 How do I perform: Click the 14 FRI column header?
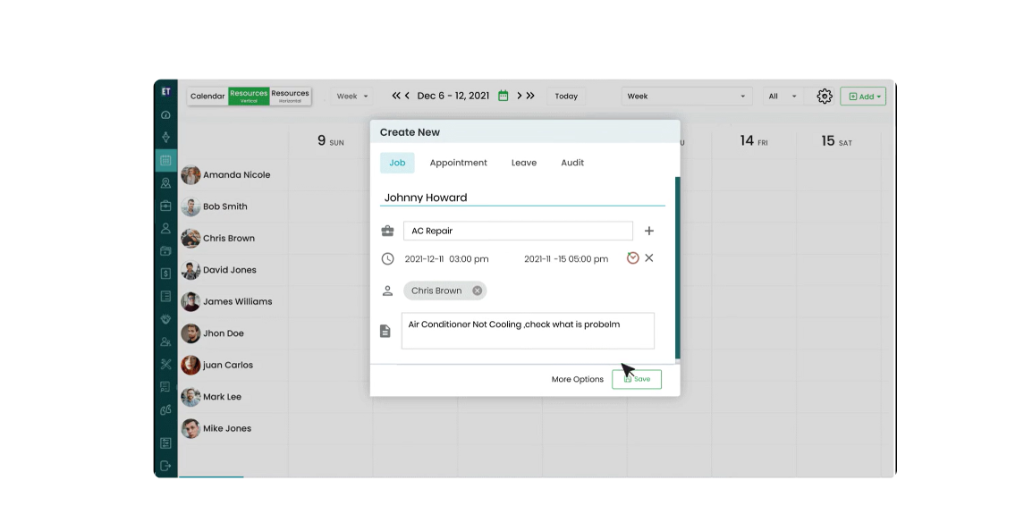(x=754, y=141)
